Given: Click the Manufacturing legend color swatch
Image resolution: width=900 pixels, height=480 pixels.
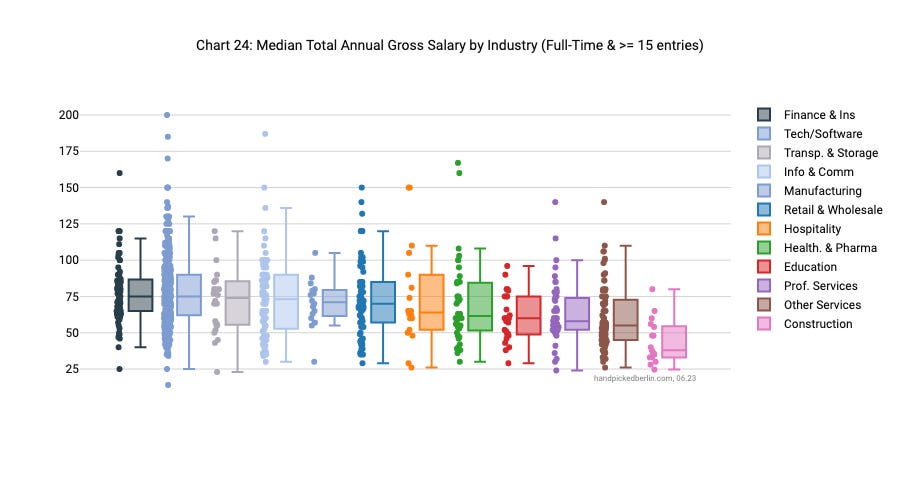Looking at the screenshot, I should click(x=763, y=191).
